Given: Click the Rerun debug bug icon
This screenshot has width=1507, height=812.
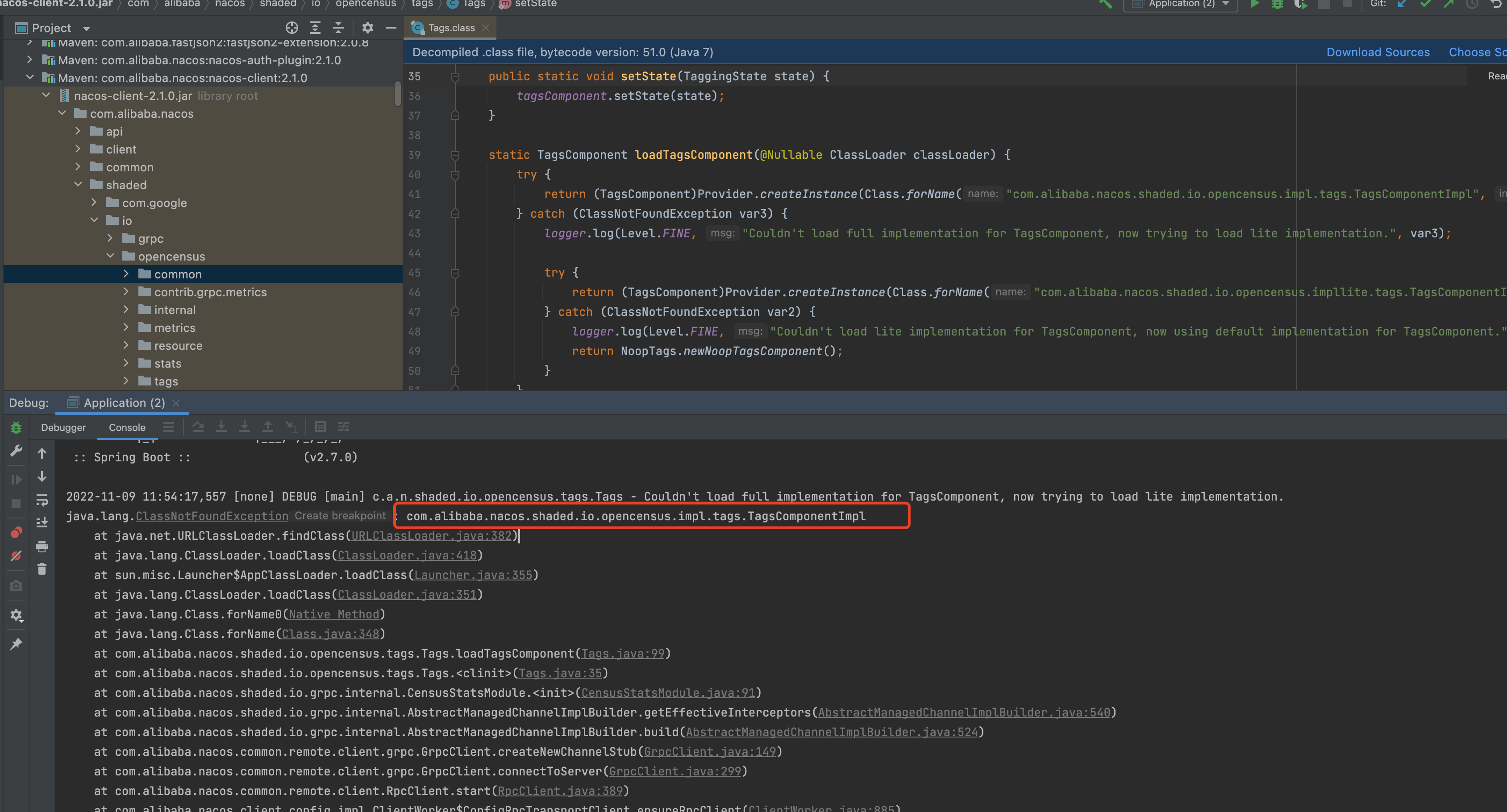Looking at the screenshot, I should coord(16,427).
